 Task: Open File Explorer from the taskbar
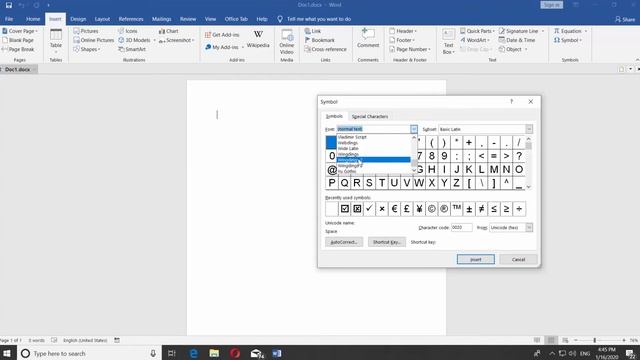214,353
